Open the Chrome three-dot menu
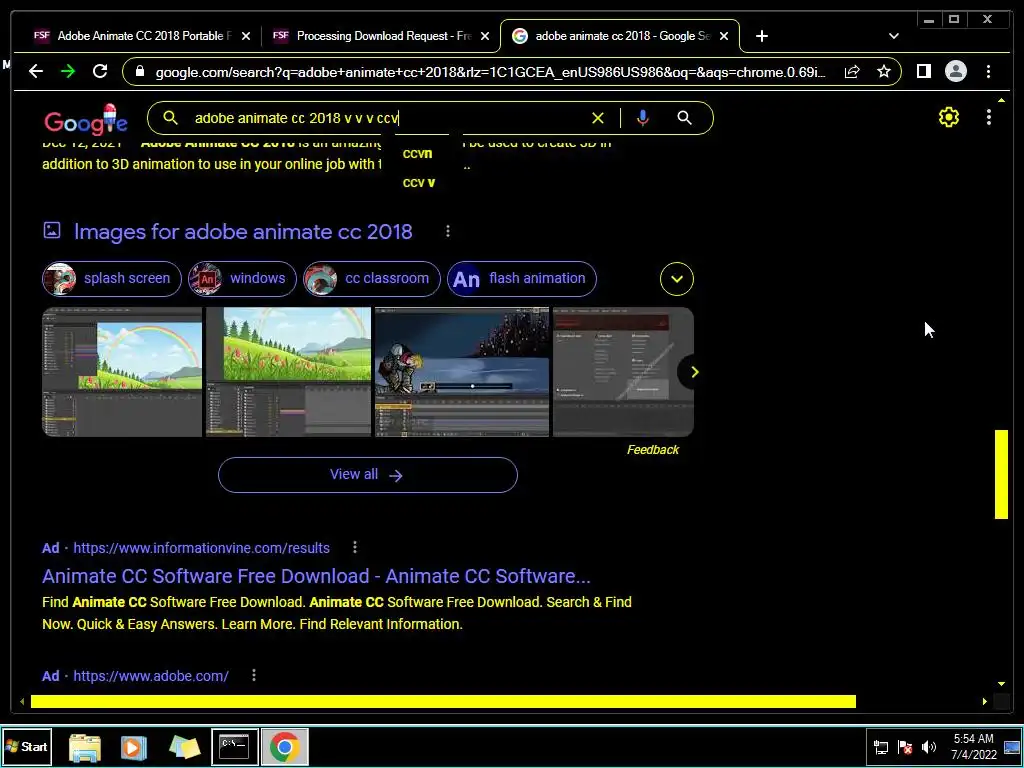The width and height of the screenshot is (1024, 768). (x=988, y=71)
